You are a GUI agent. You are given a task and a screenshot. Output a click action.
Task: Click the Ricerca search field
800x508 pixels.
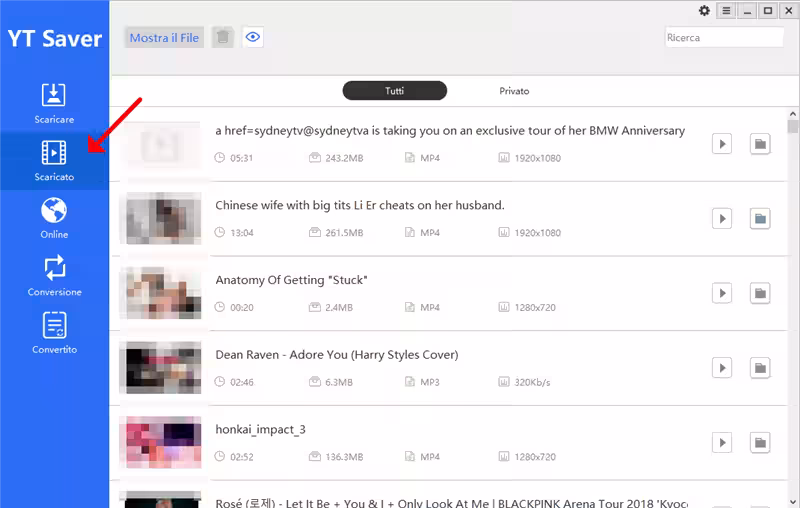tap(724, 38)
